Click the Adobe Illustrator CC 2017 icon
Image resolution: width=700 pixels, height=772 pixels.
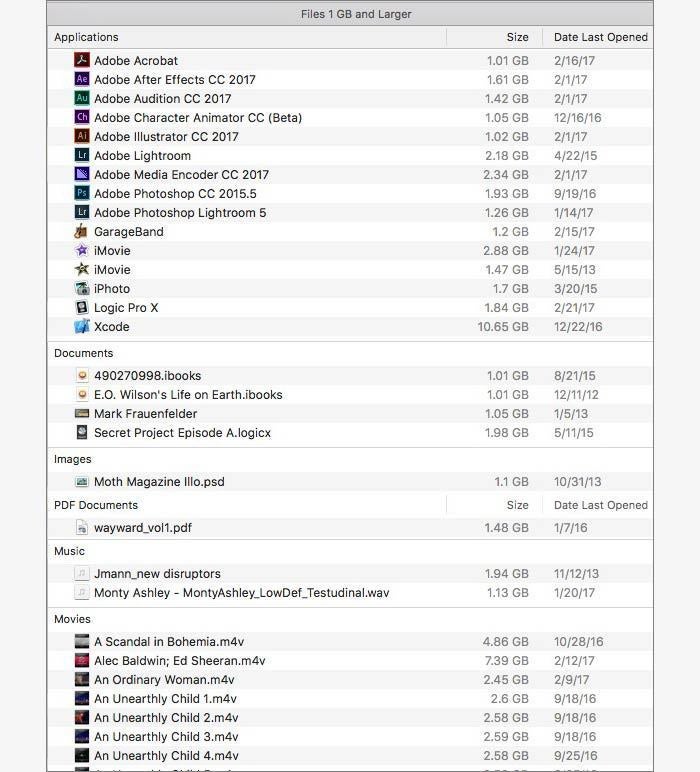pyautogui.click(x=82, y=136)
